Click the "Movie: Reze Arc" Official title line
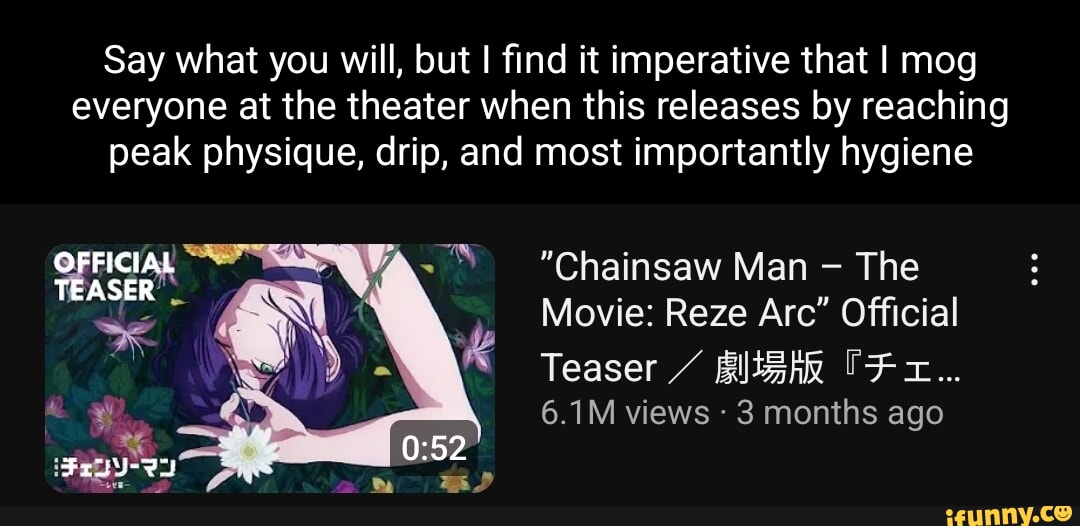Image resolution: width=1080 pixels, height=526 pixels. tap(749, 315)
